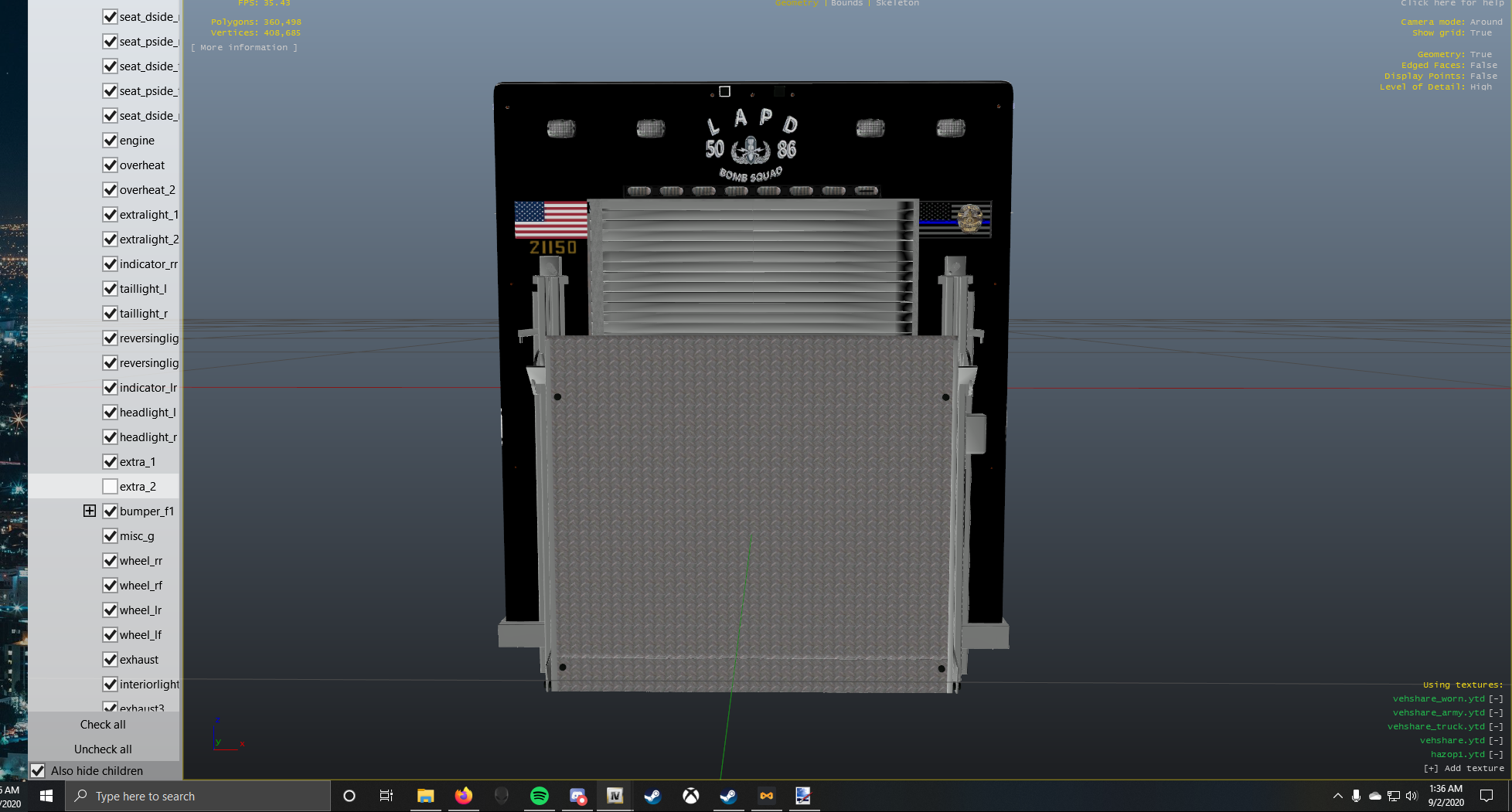The image size is (1512, 812).
Task: Open Discord from the taskbar
Action: tap(577, 796)
